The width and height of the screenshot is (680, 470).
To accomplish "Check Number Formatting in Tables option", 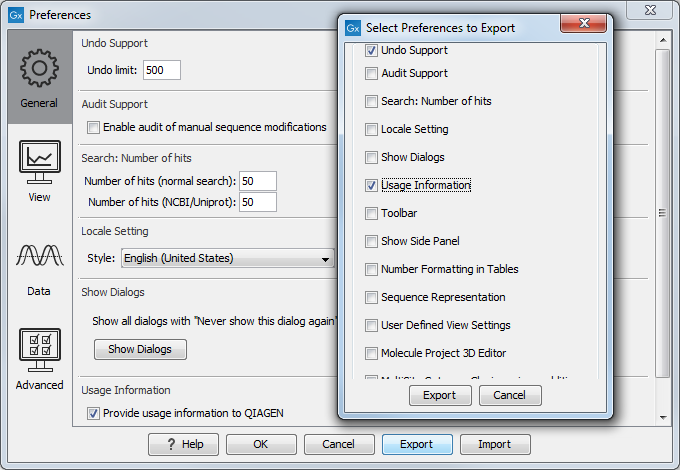I will 372,269.
